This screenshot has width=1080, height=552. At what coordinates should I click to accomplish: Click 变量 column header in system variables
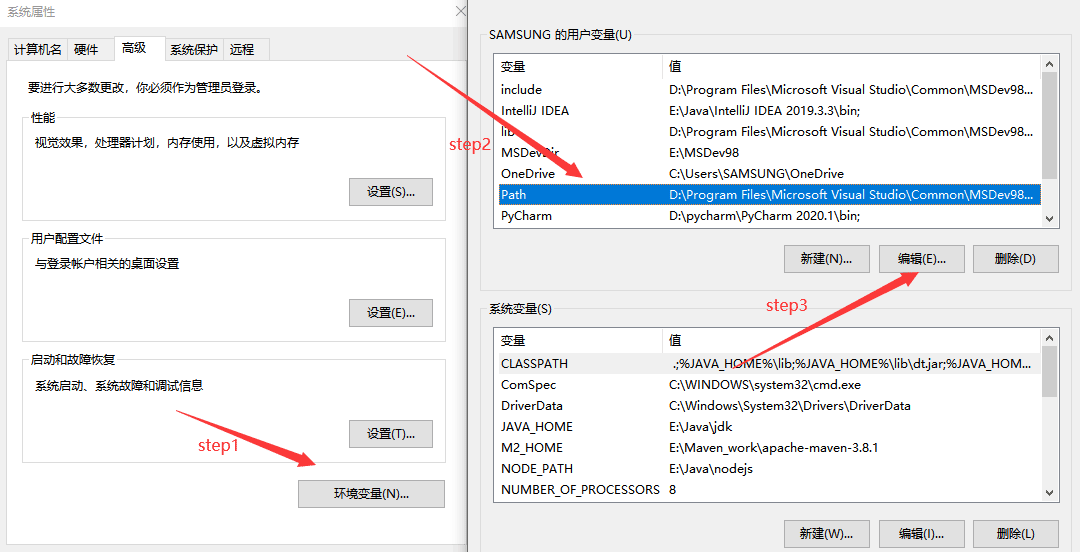pyautogui.click(x=579, y=340)
